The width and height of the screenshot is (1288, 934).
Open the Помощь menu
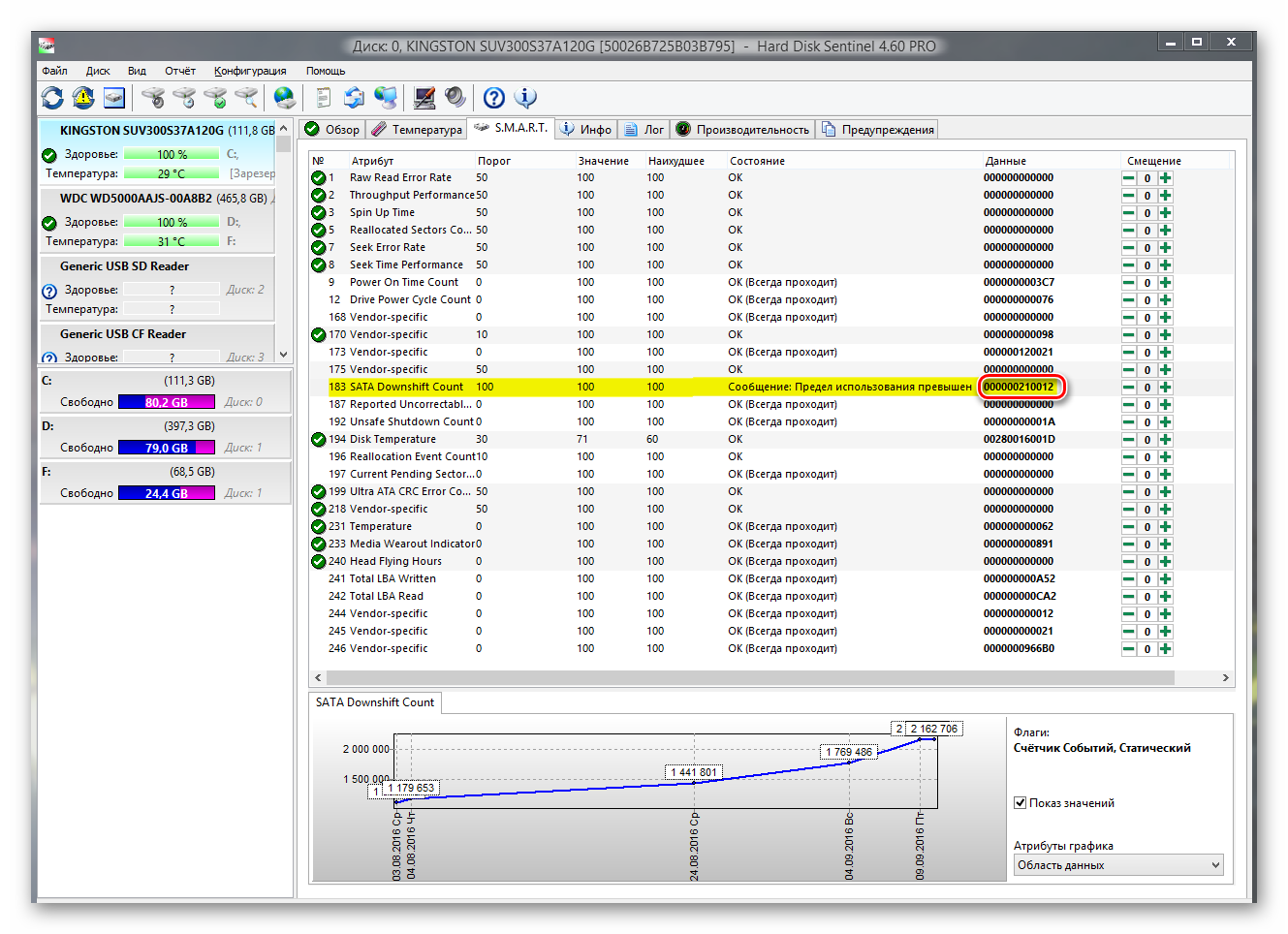coord(326,71)
